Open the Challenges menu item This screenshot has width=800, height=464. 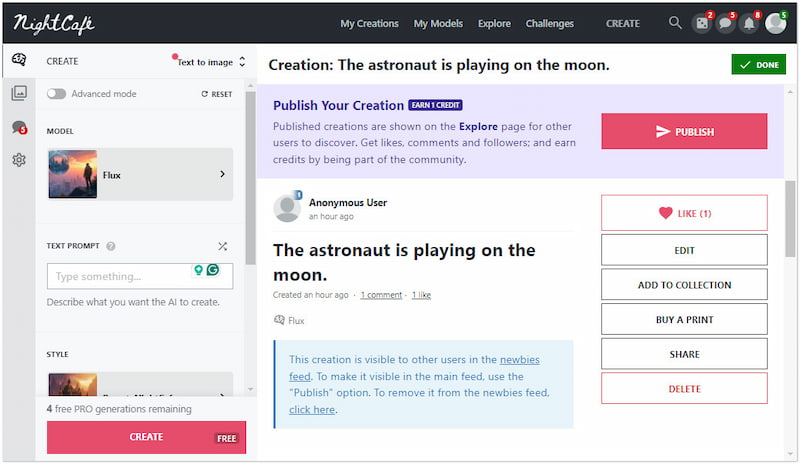pyautogui.click(x=550, y=23)
